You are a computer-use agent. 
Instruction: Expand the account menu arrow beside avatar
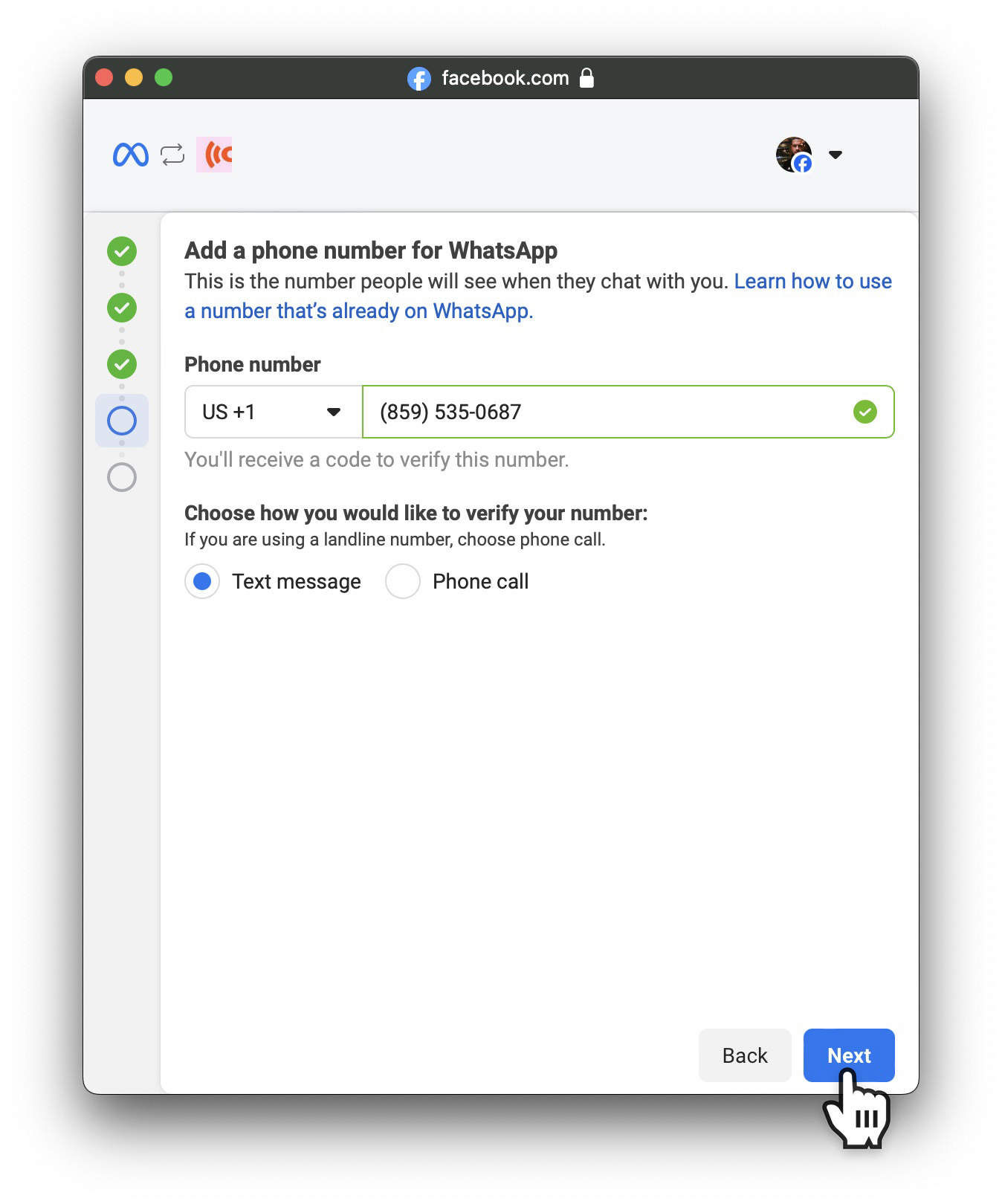tap(835, 155)
